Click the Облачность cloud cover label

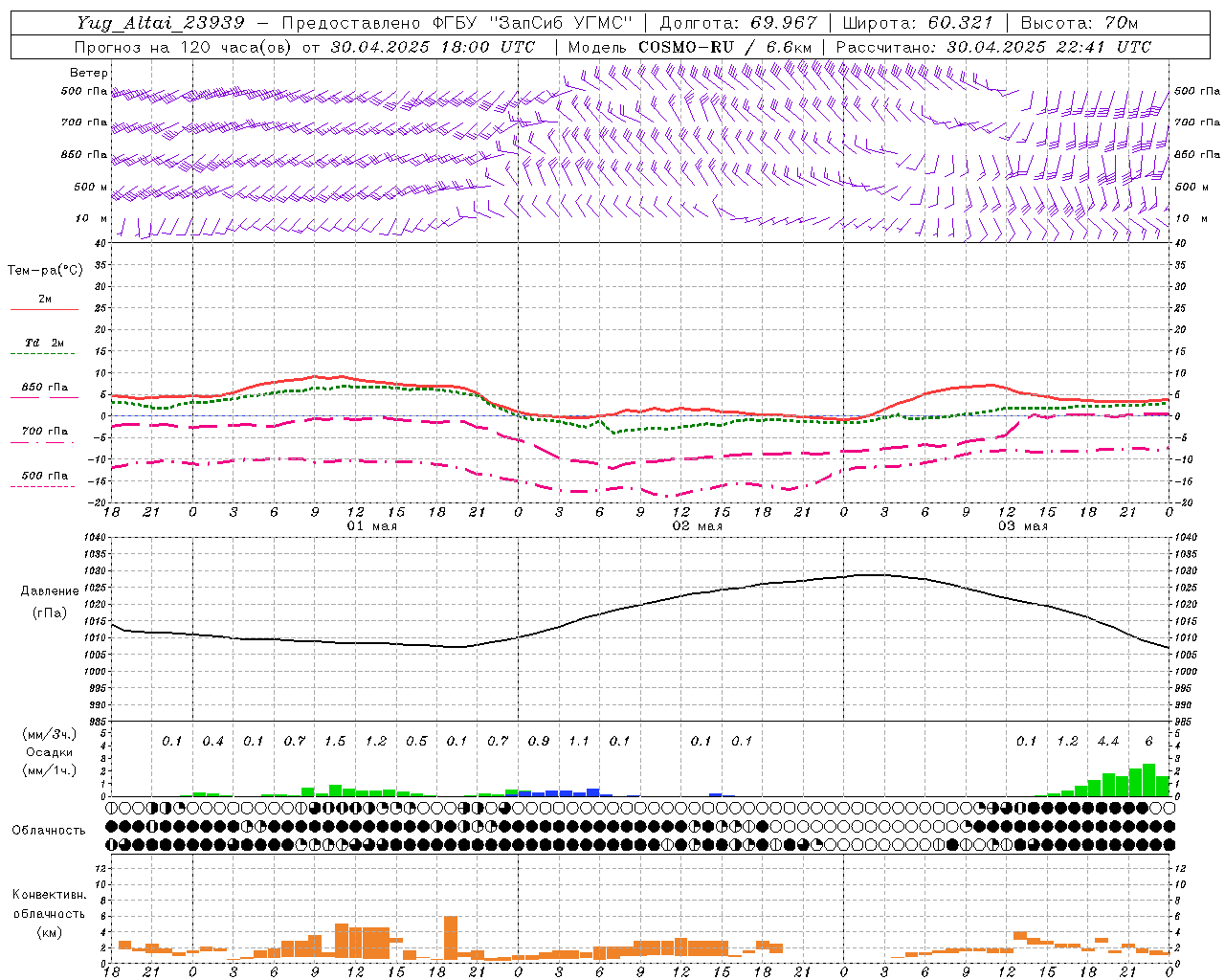(49, 830)
